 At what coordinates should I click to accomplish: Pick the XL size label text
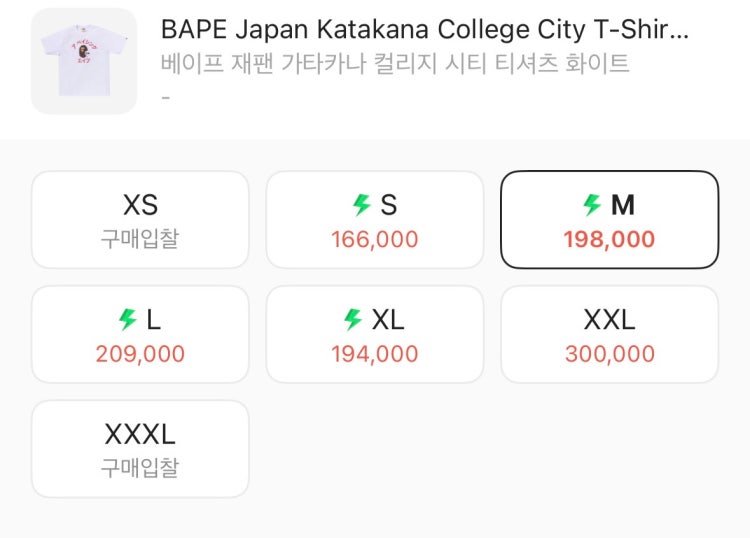pyautogui.click(x=388, y=320)
